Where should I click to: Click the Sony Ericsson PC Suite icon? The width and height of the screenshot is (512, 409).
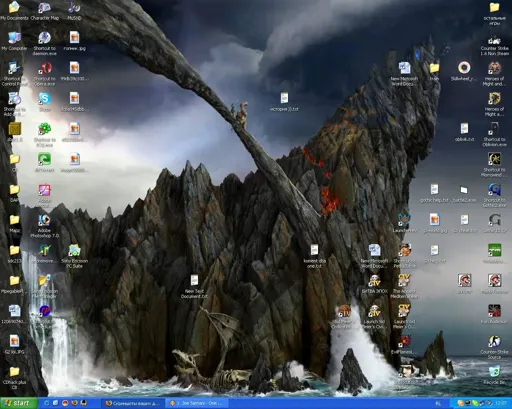click(74, 256)
